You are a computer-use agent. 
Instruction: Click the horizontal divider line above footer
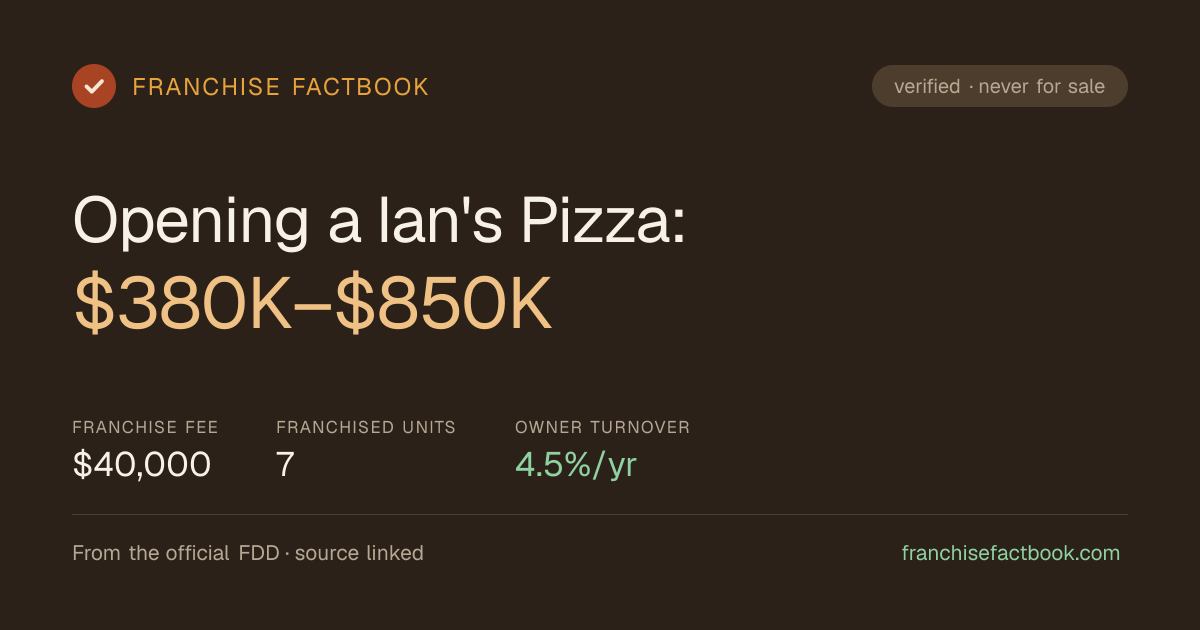click(600, 514)
